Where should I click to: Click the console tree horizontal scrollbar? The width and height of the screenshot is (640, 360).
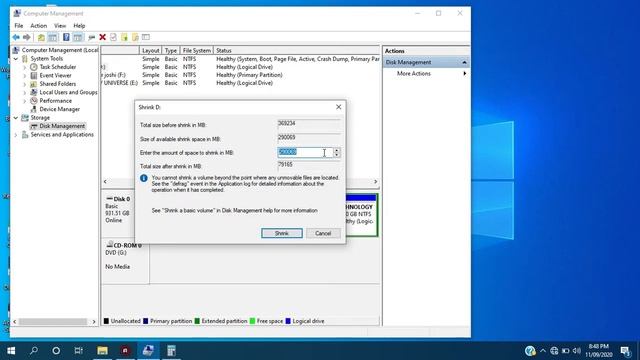tap(53, 322)
